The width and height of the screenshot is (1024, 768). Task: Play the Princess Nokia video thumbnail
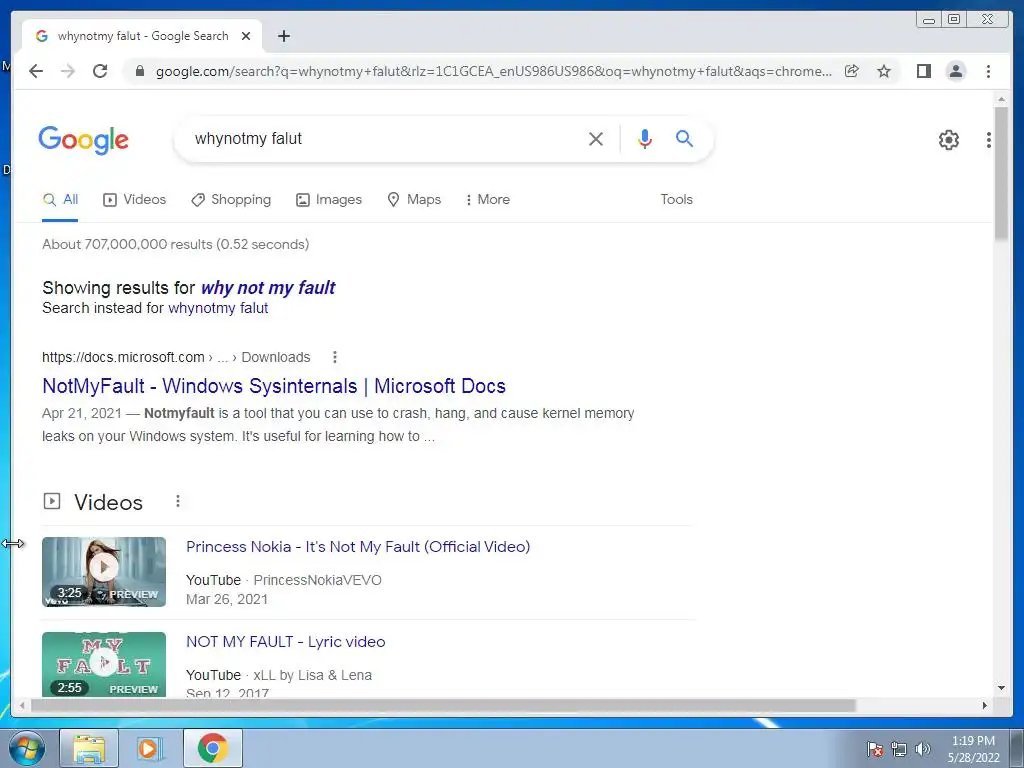[x=104, y=572]
